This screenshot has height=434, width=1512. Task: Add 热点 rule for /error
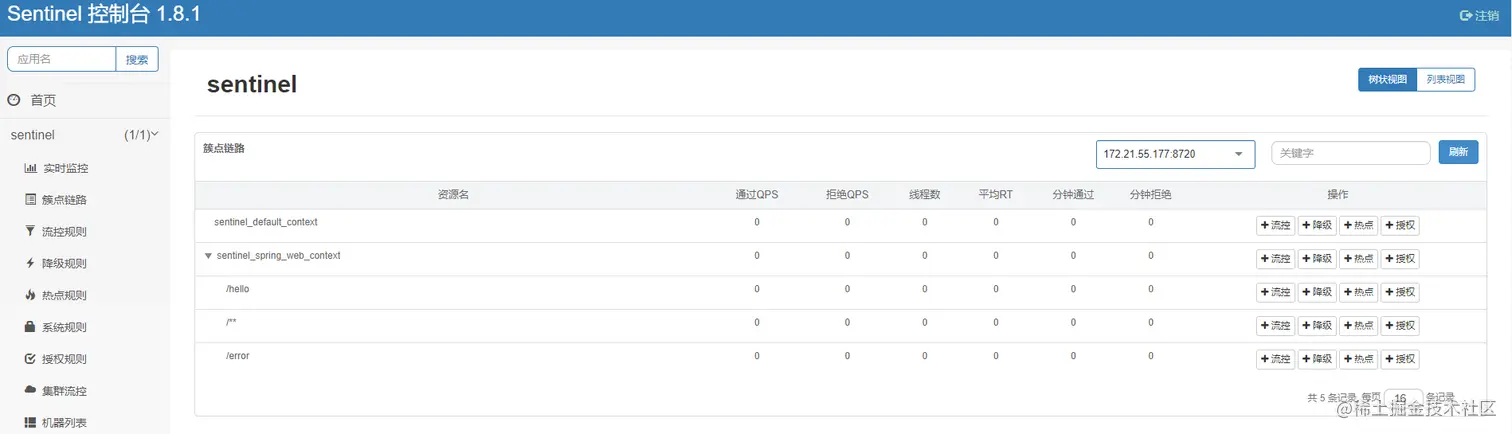1359,359
